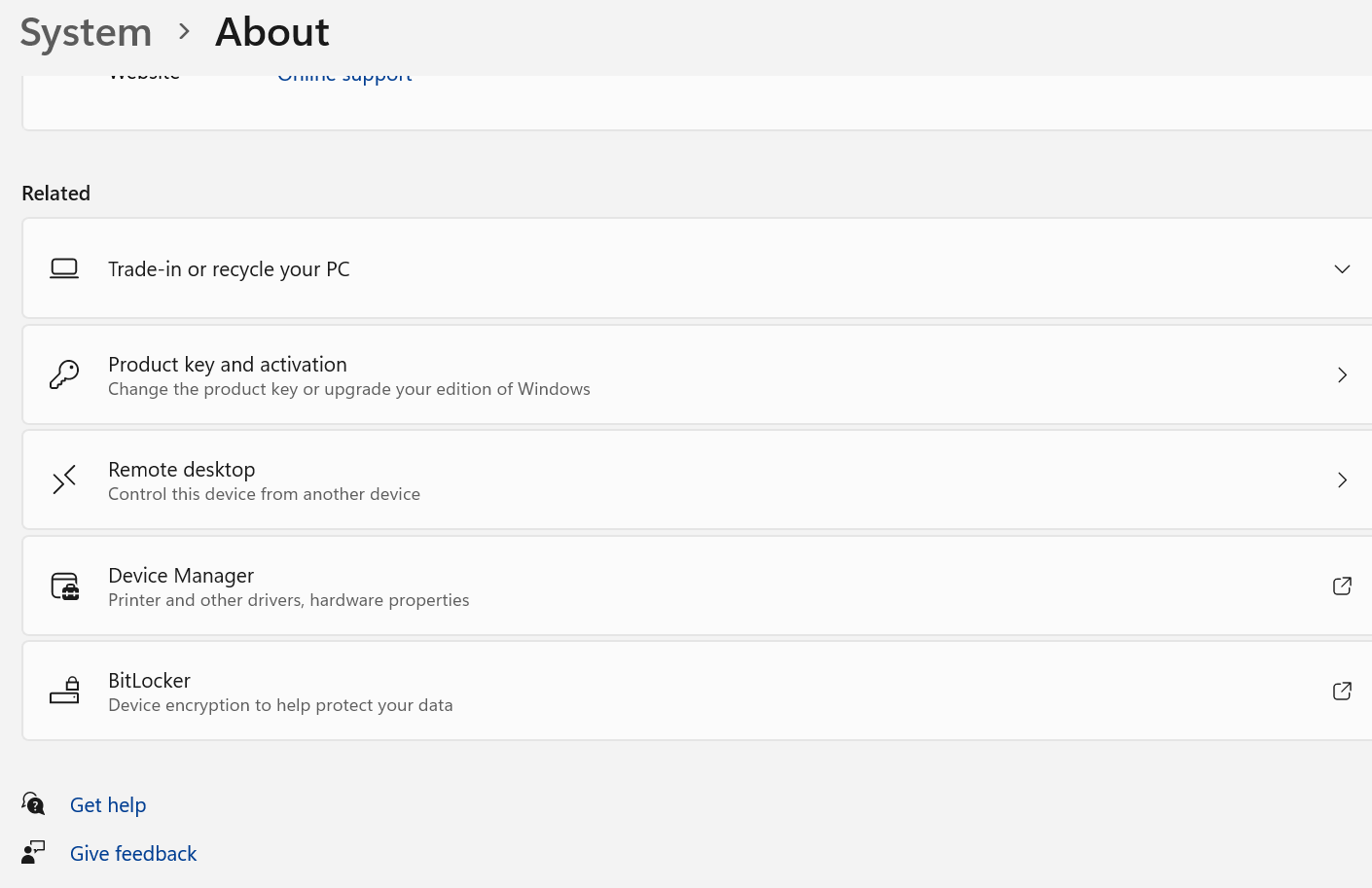Click the laptop icon beside Trade-in or recycle

(64, 268)
